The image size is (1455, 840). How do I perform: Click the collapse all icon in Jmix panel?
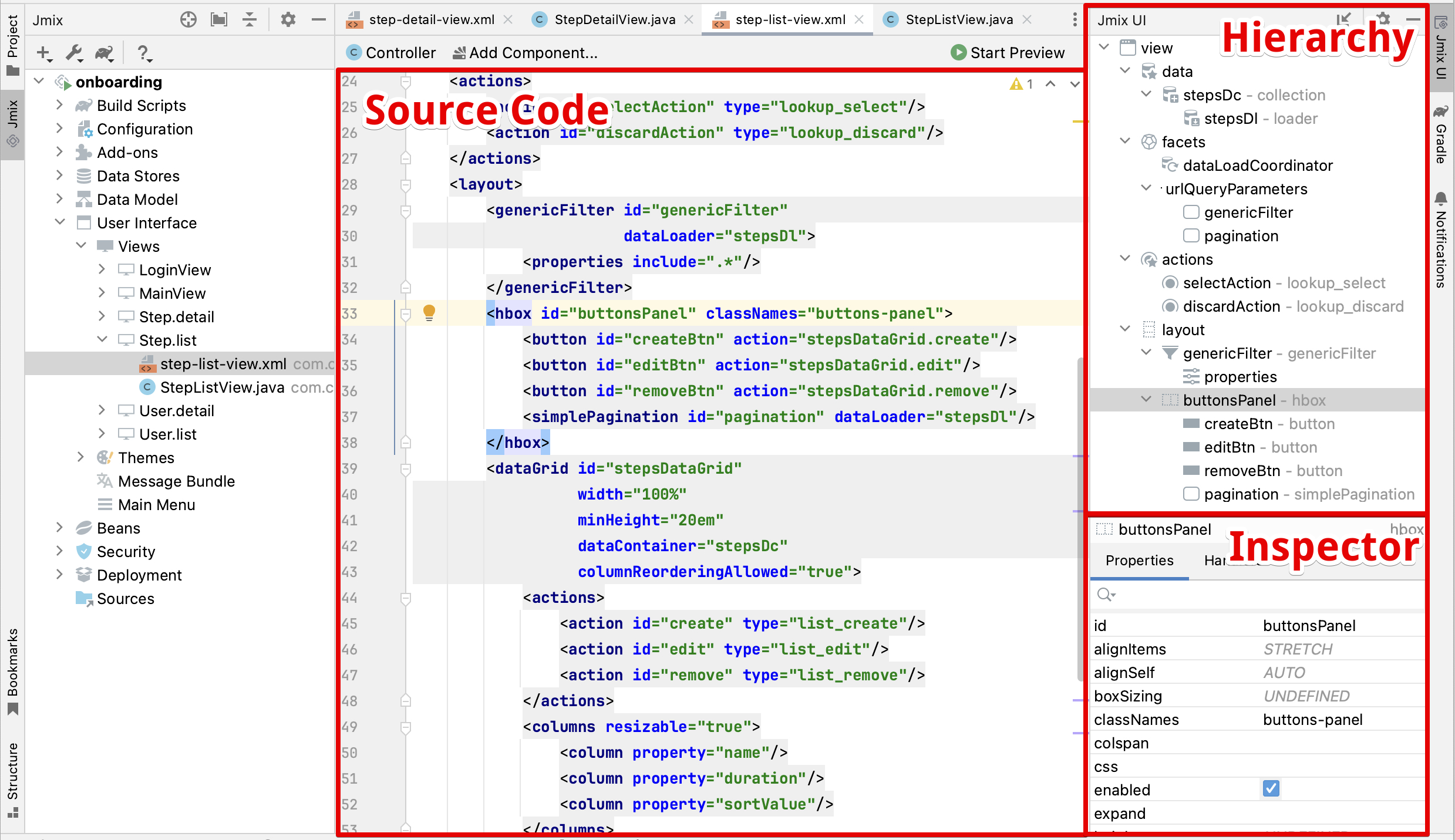(x=250, y=20)
